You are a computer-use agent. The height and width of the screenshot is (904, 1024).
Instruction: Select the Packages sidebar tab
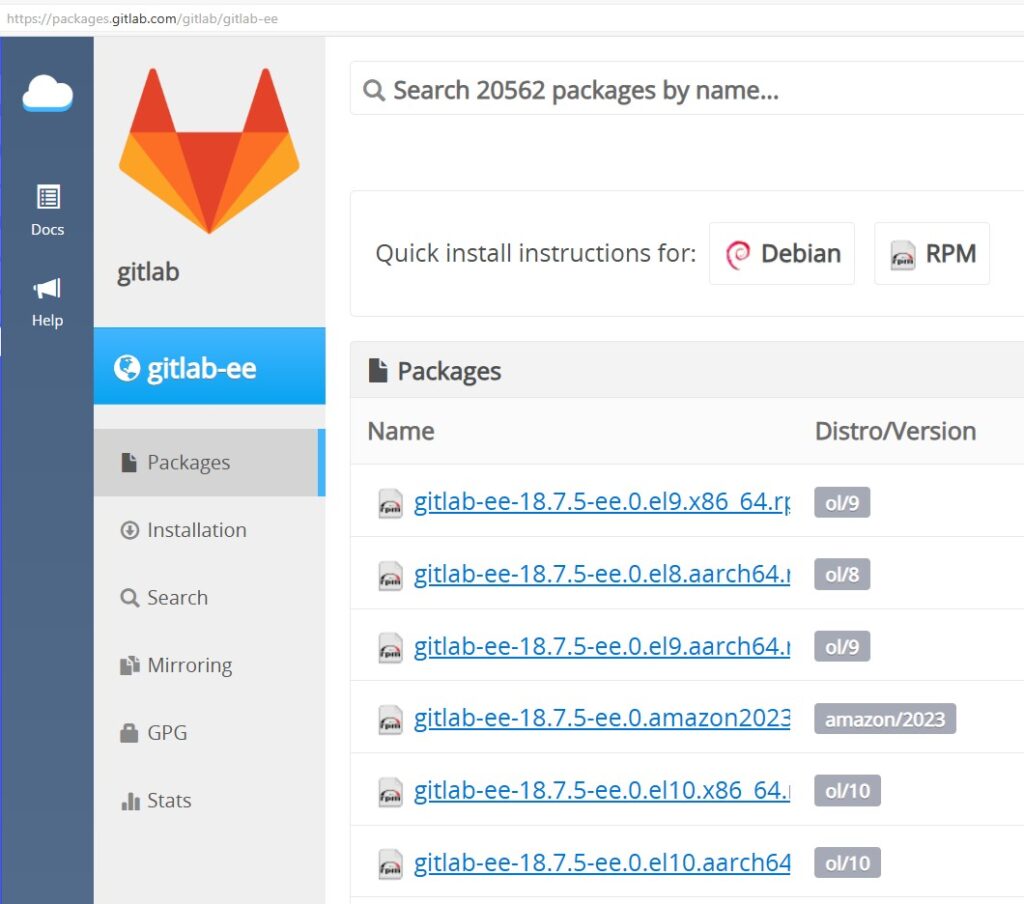(x=188, y=462)
